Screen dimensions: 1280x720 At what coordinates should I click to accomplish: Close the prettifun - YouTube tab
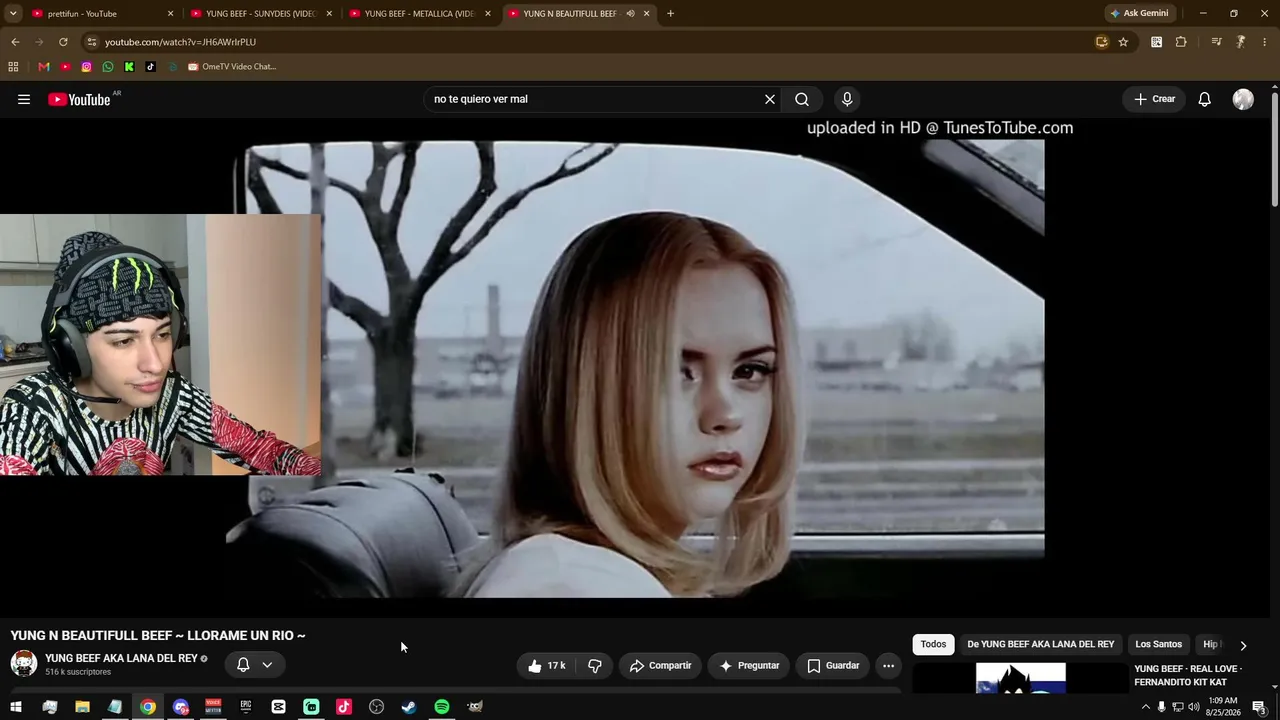click(x=170, y=14)
